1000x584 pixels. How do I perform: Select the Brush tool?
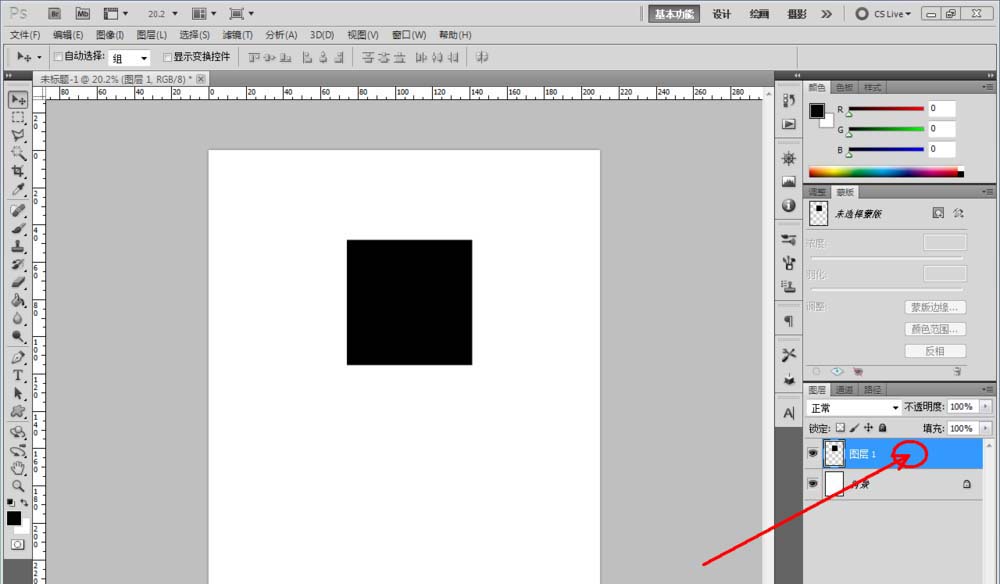click(x=18, y=228)
